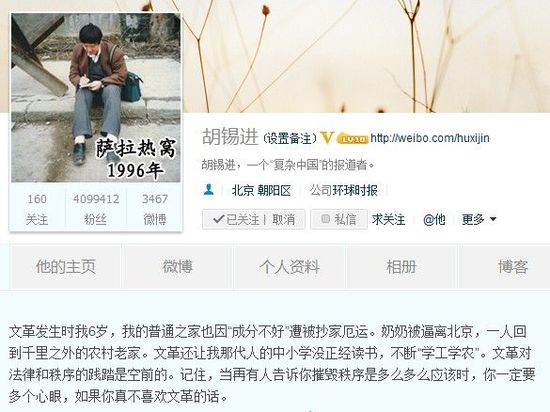
Task: Send a private message via 私信
Action: (x=339, y=219)
